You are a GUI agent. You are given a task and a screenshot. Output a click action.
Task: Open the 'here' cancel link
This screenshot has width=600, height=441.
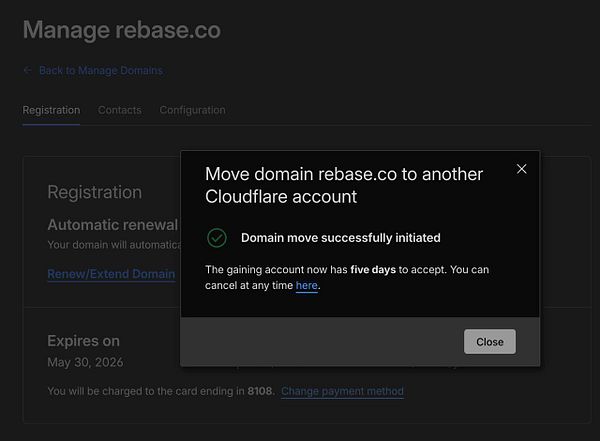(307, 286)
